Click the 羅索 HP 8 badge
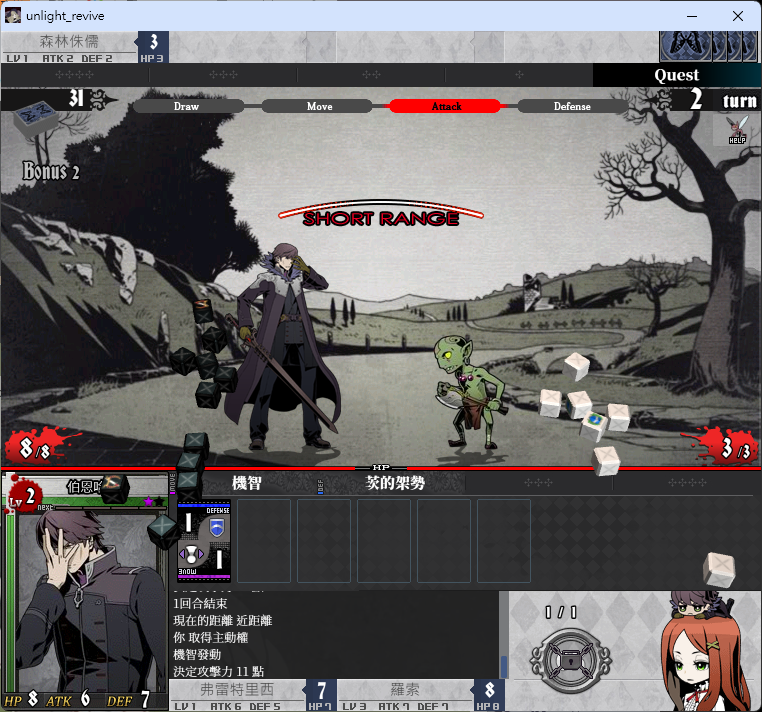Image resolution: width=762 pixels, height=712 pixels. [x=488, y=695]
